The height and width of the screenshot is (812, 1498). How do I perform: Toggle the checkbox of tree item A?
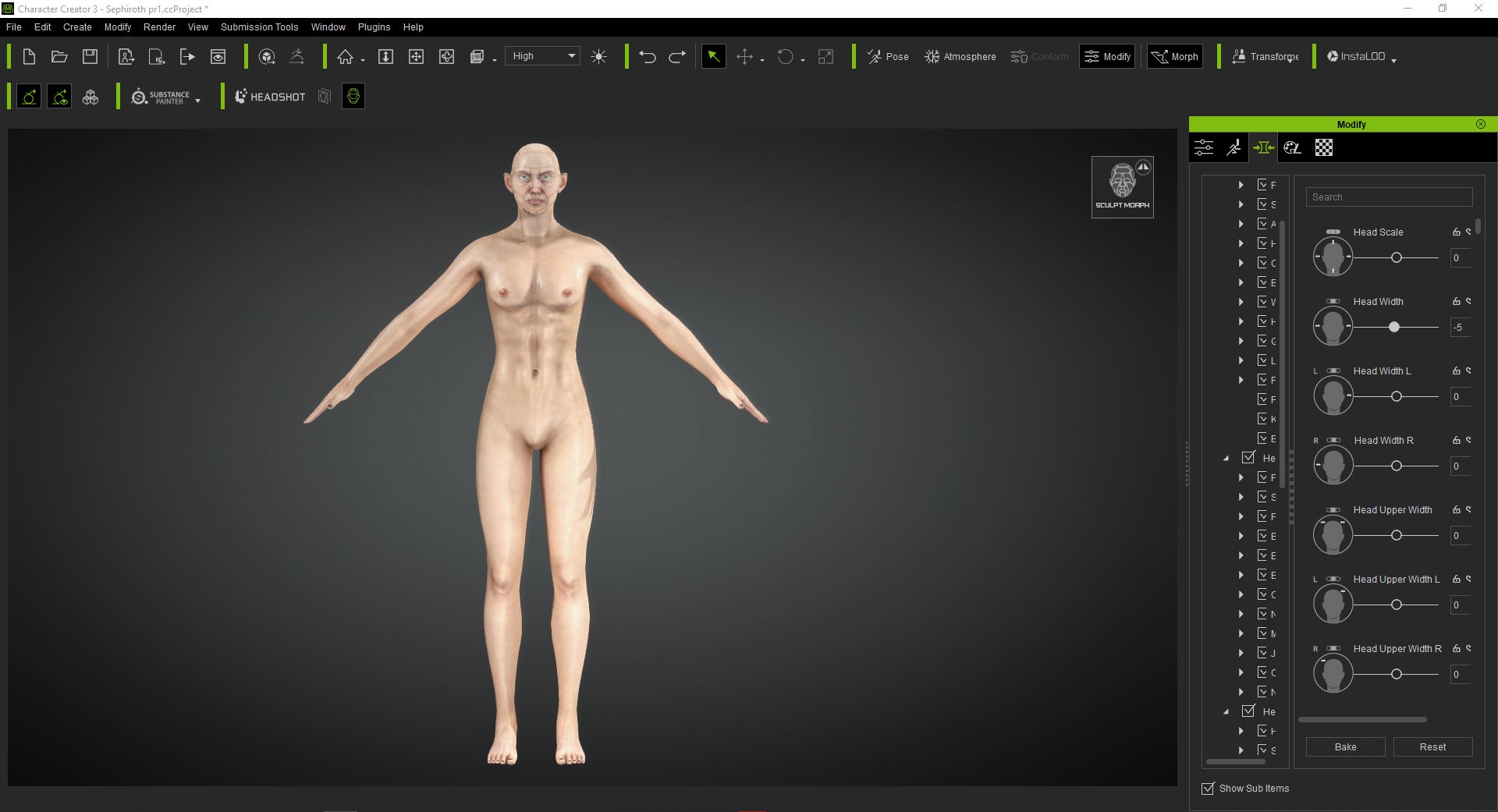(1262, 224)
